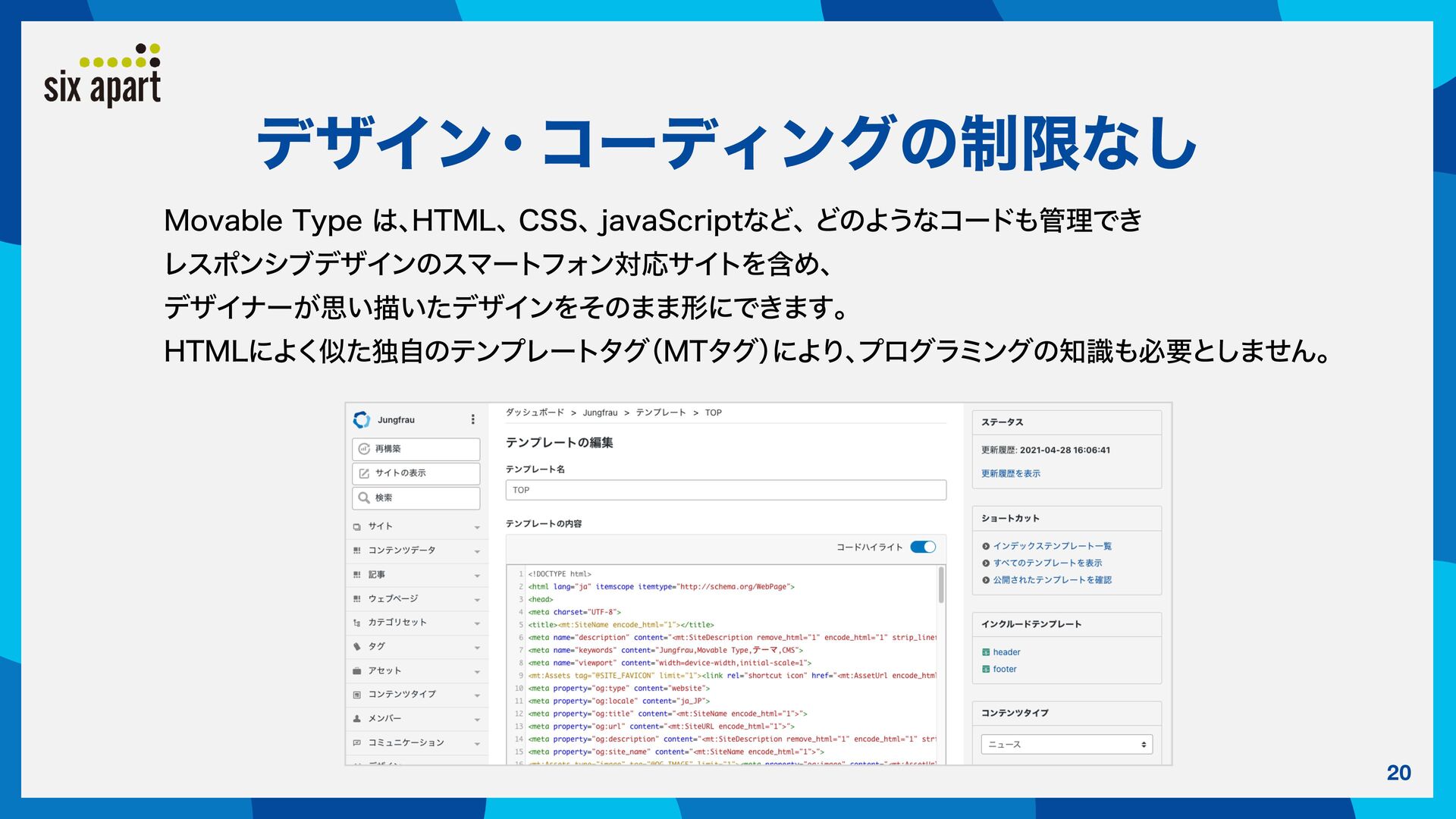Go to Jungfrau in breadcrumb
The image size is (1456, 819).
600,413
